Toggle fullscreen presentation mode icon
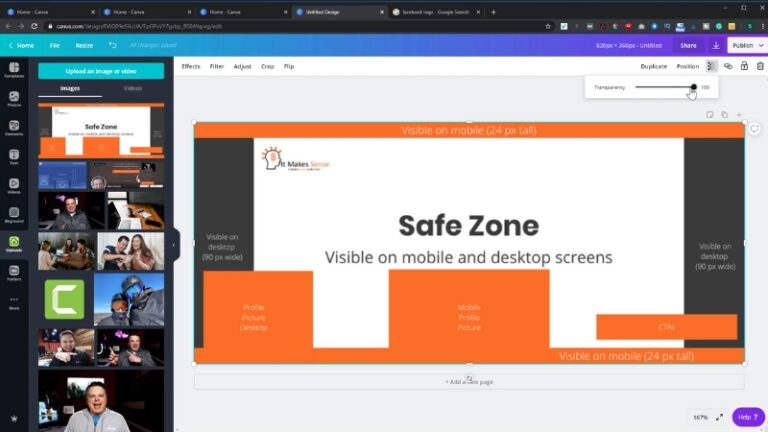 click(720, 416)
